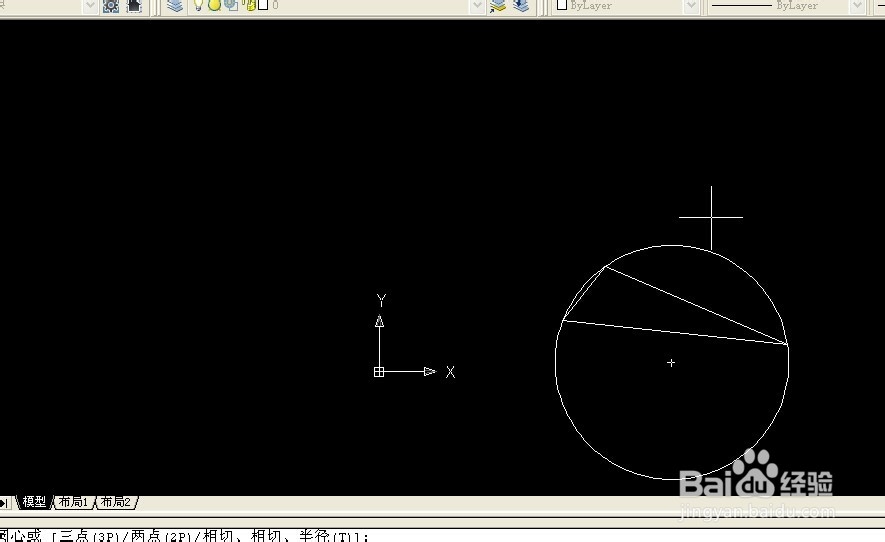The image size is (885, 542).
Task: Expand the layer 0 dropdown list
Action: point(477,6)
